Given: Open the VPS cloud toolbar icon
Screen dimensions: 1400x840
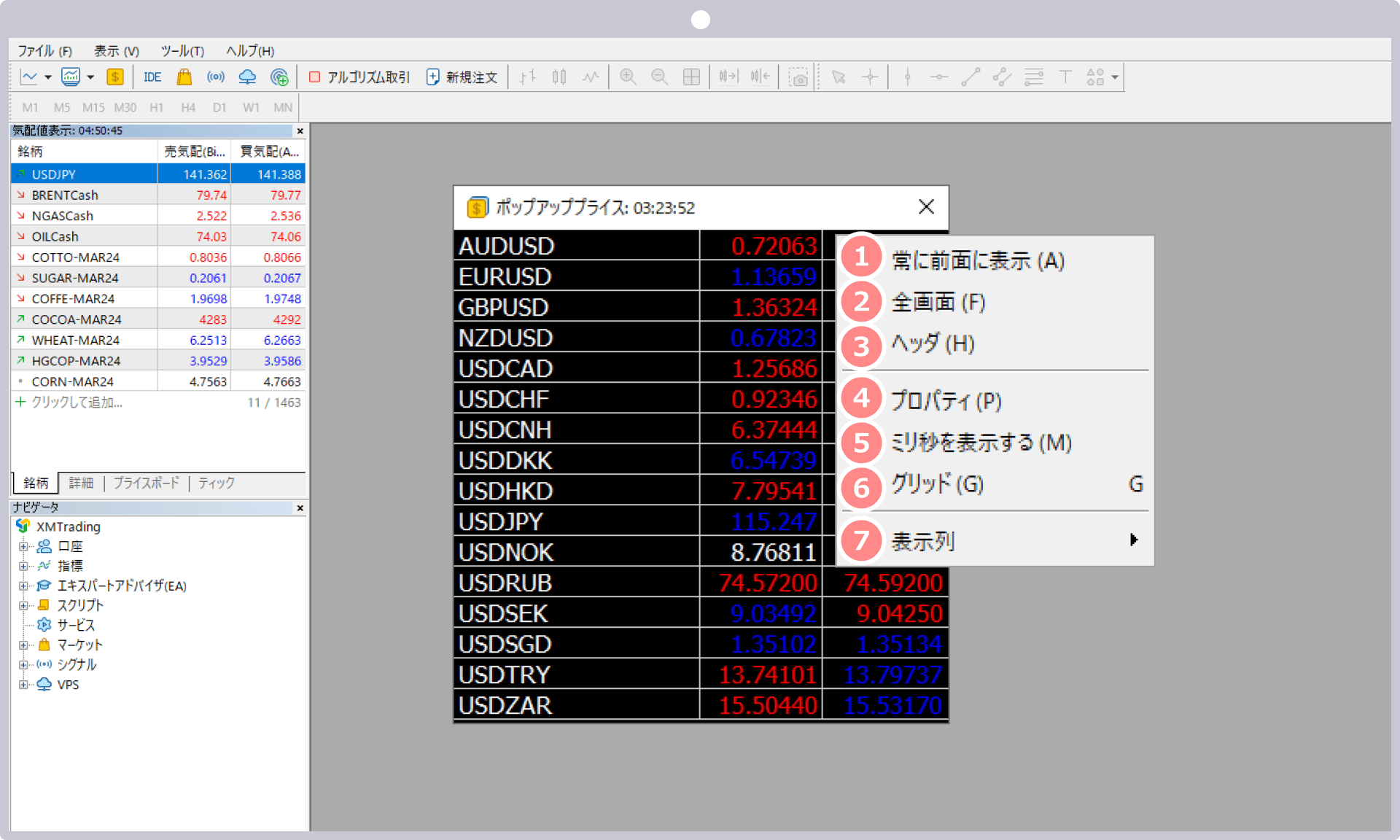Looking at the screenshot, I should pos(247,77).
